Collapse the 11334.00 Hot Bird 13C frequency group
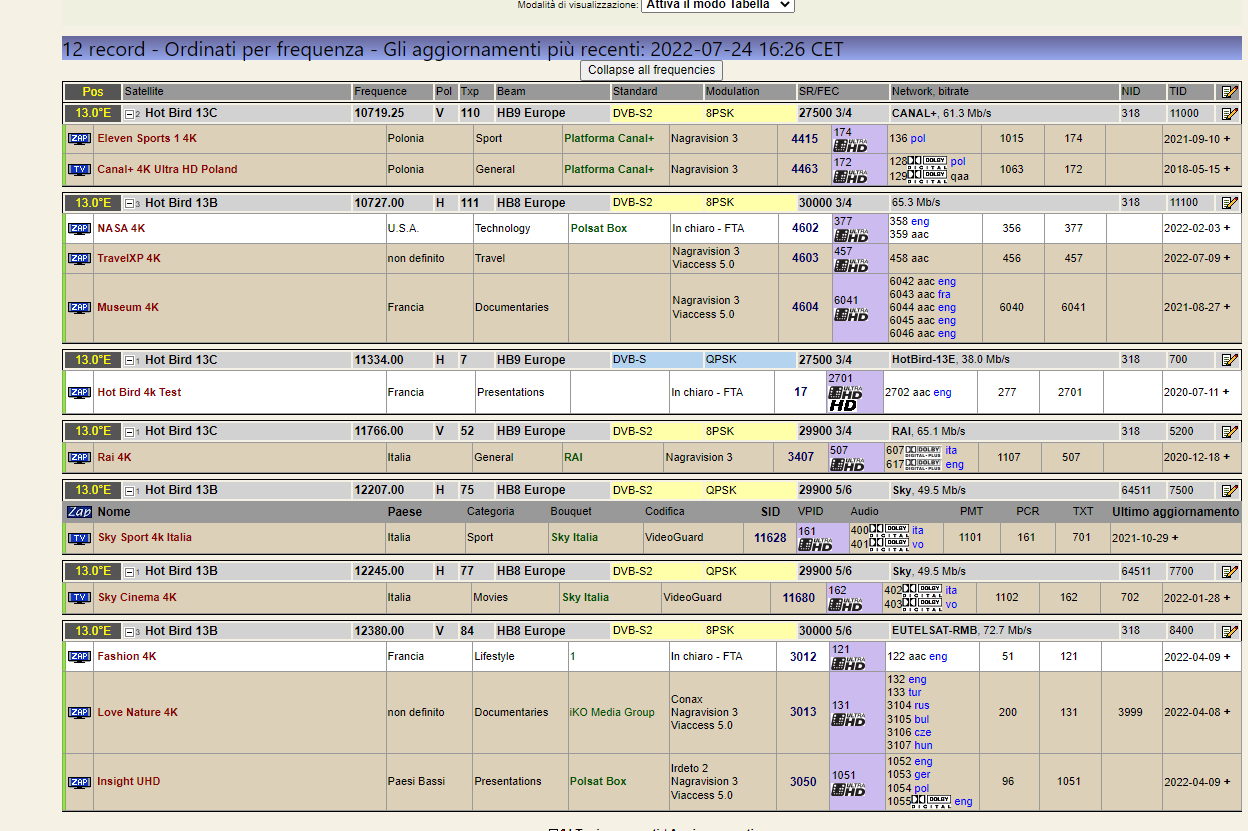This screenshot has width=1248, height=831. [130, 361]
